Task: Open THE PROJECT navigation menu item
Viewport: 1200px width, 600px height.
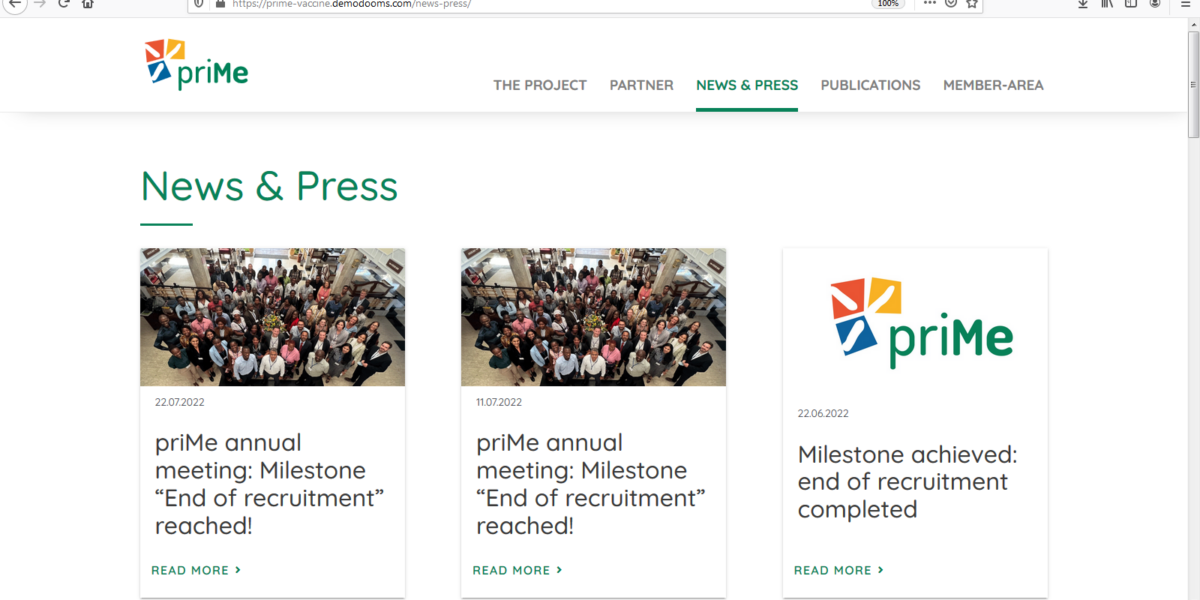Action: 540,85
